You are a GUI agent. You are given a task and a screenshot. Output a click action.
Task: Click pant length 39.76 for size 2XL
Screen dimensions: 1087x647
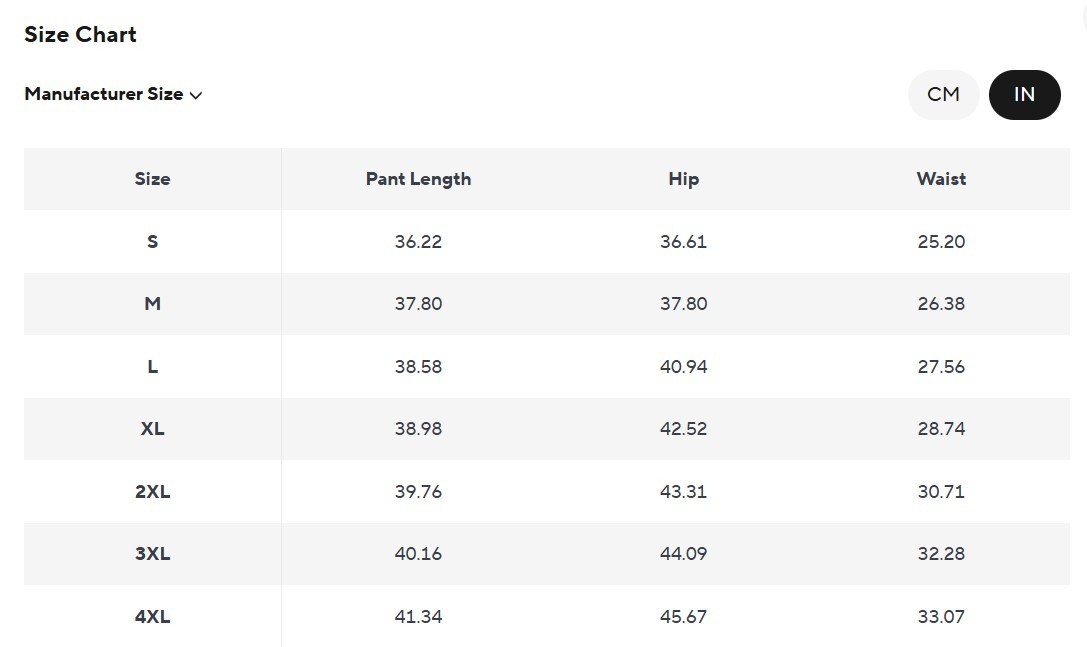[418, 491]
